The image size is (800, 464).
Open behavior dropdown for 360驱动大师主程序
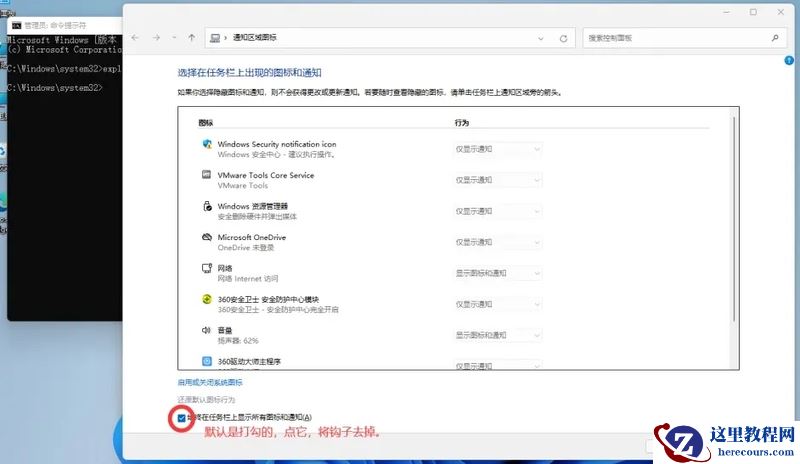(x=497, y=365)
